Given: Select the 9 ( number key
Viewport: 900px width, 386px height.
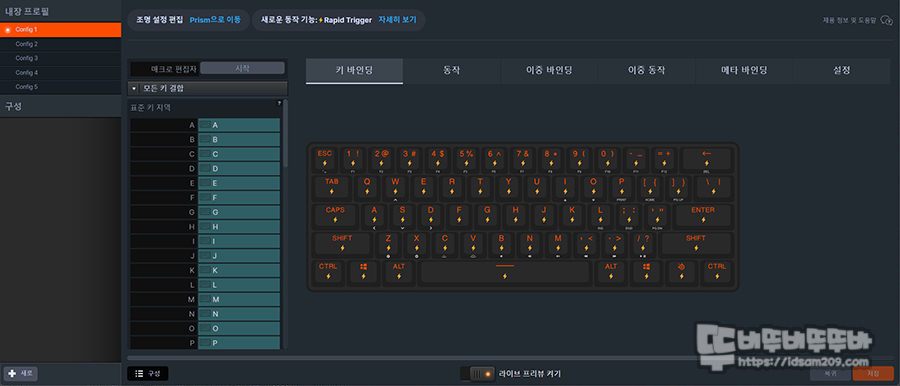Looking at the screenshot, I should coord(579,159).
